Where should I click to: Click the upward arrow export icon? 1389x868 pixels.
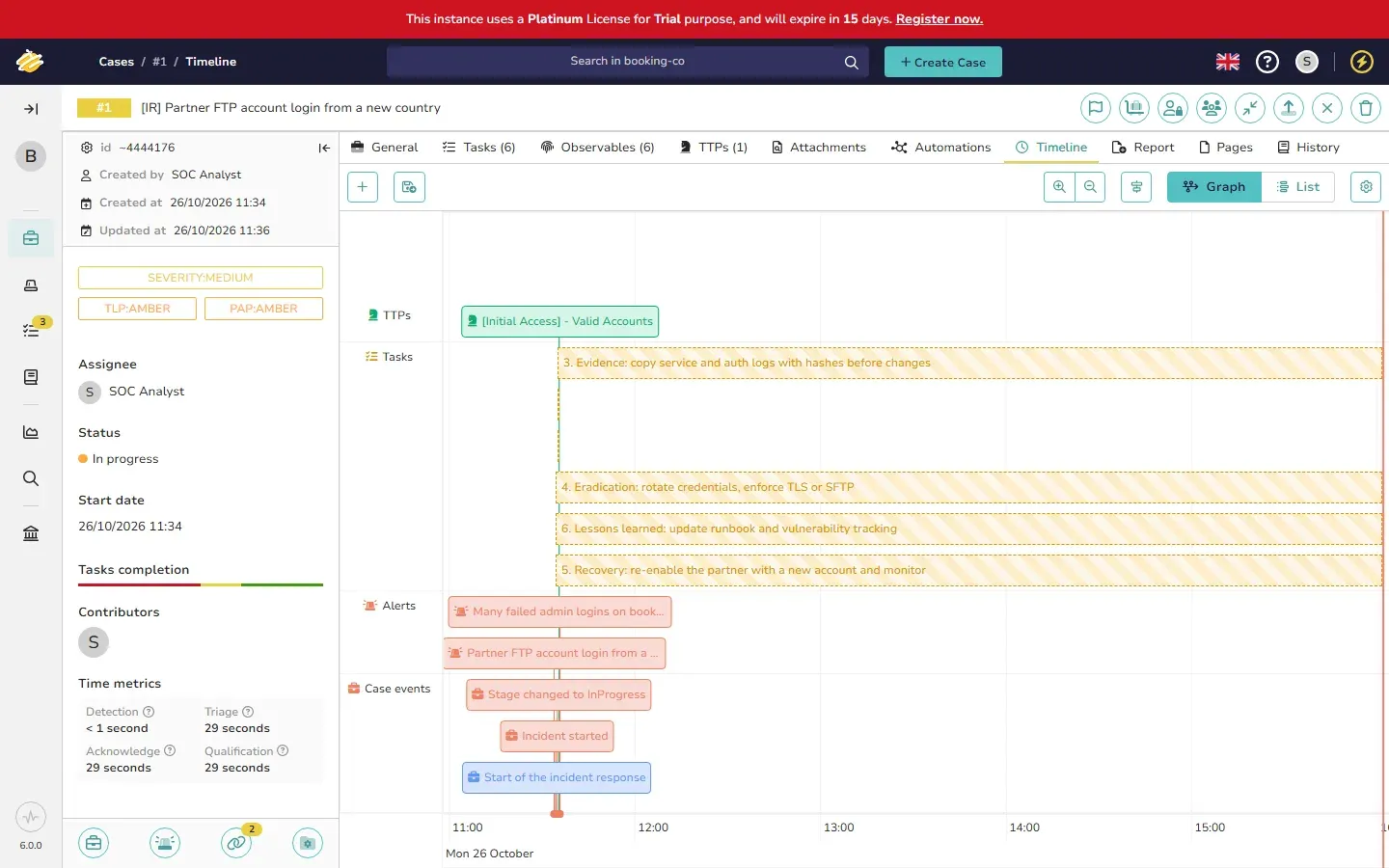coord(1289,108)
